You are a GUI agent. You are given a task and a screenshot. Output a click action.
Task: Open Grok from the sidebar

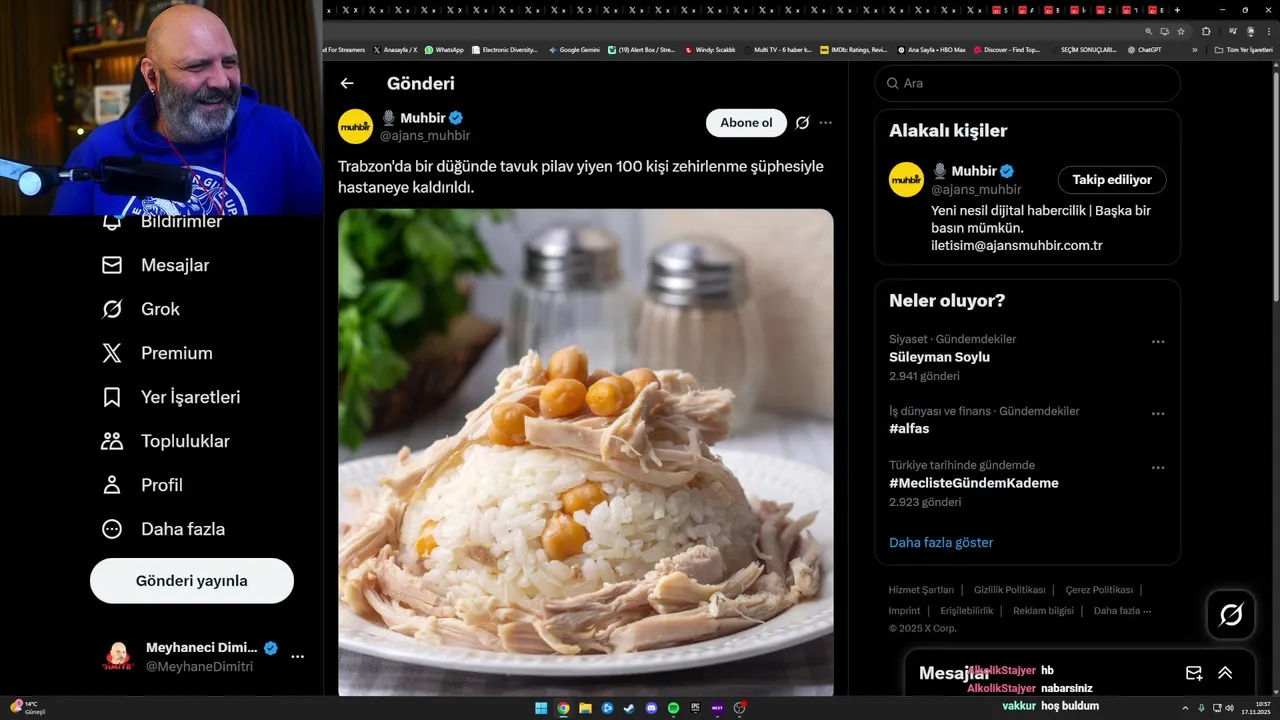click(141, 309)
